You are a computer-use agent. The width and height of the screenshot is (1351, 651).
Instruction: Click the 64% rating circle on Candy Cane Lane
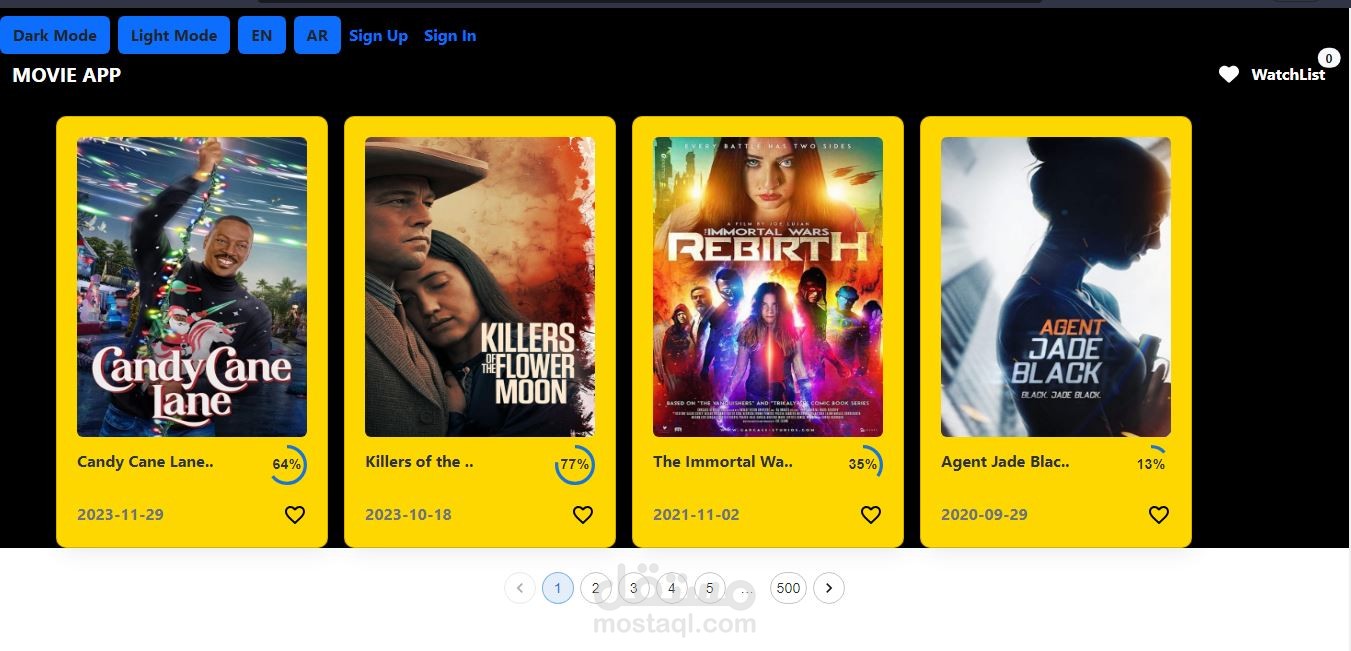288,464
